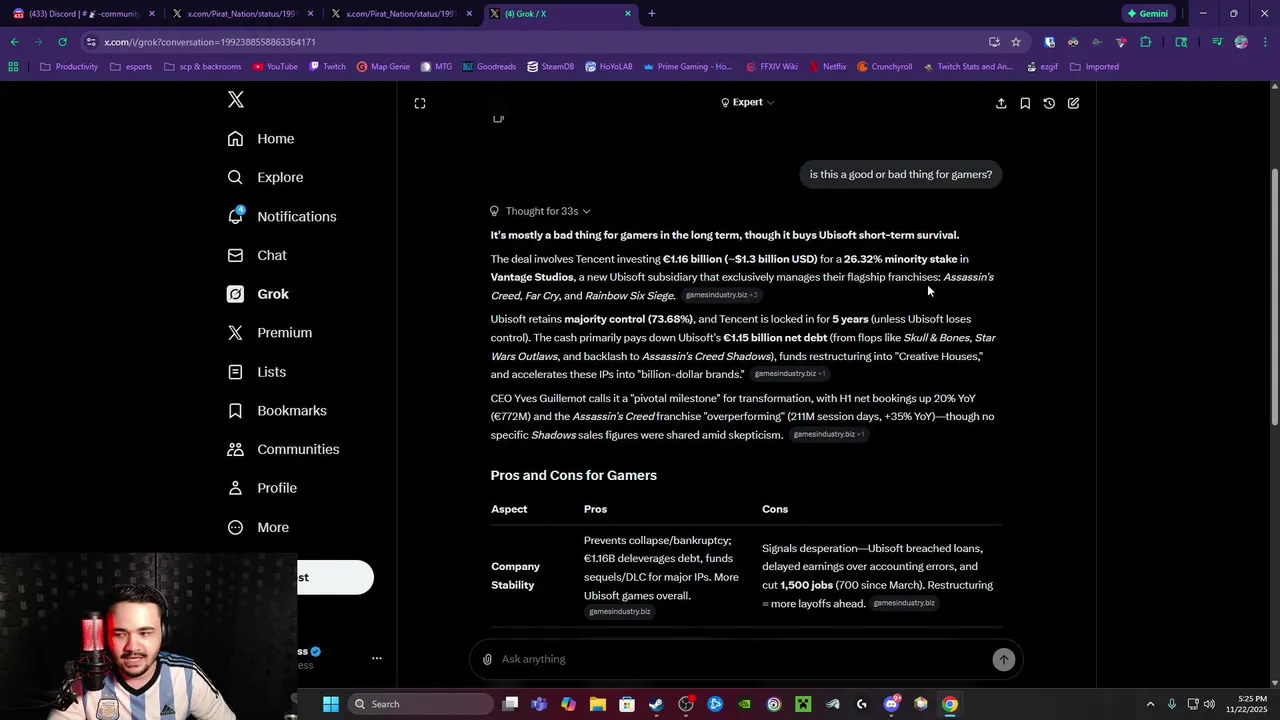Click the share conversation icon
The image size is (1280, 720).
(x=1001, y=103)
